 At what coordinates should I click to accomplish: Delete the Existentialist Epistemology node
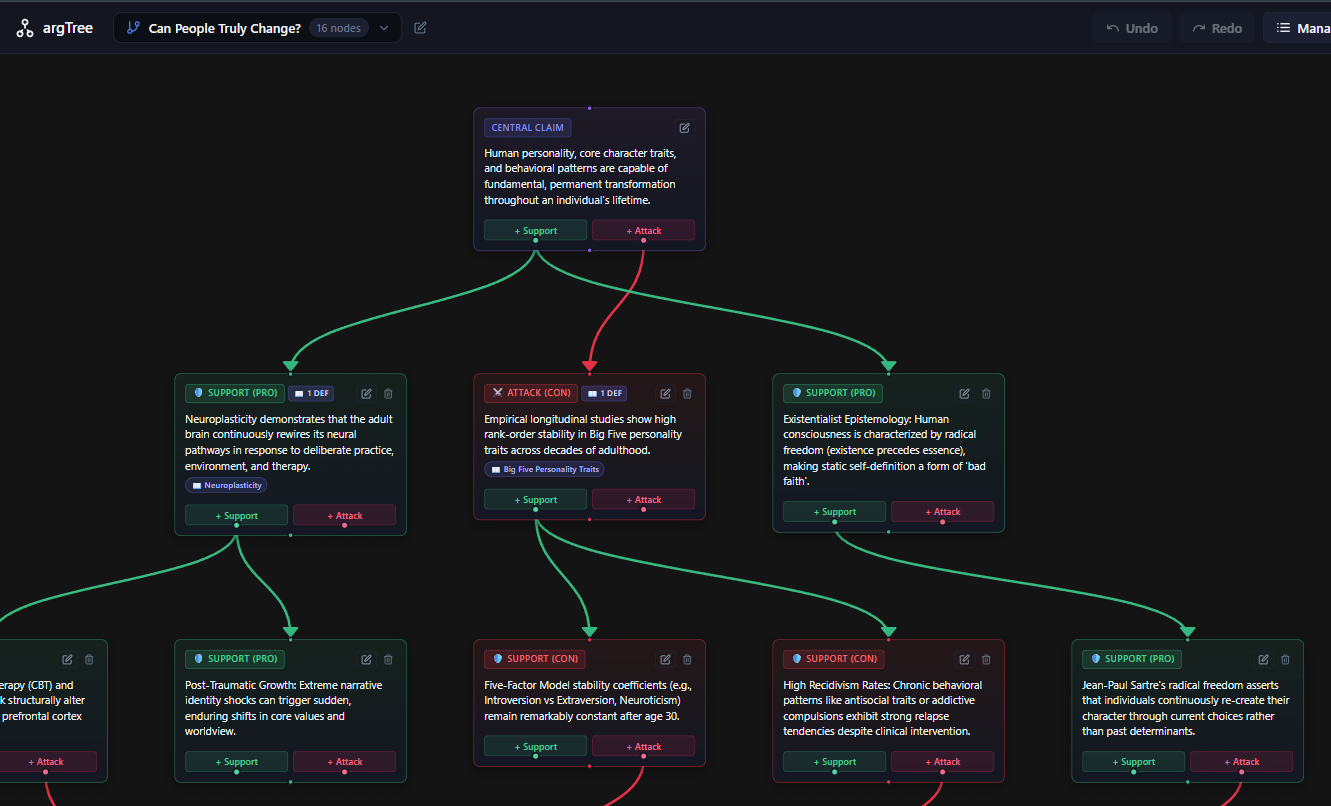tap(986, 394)
